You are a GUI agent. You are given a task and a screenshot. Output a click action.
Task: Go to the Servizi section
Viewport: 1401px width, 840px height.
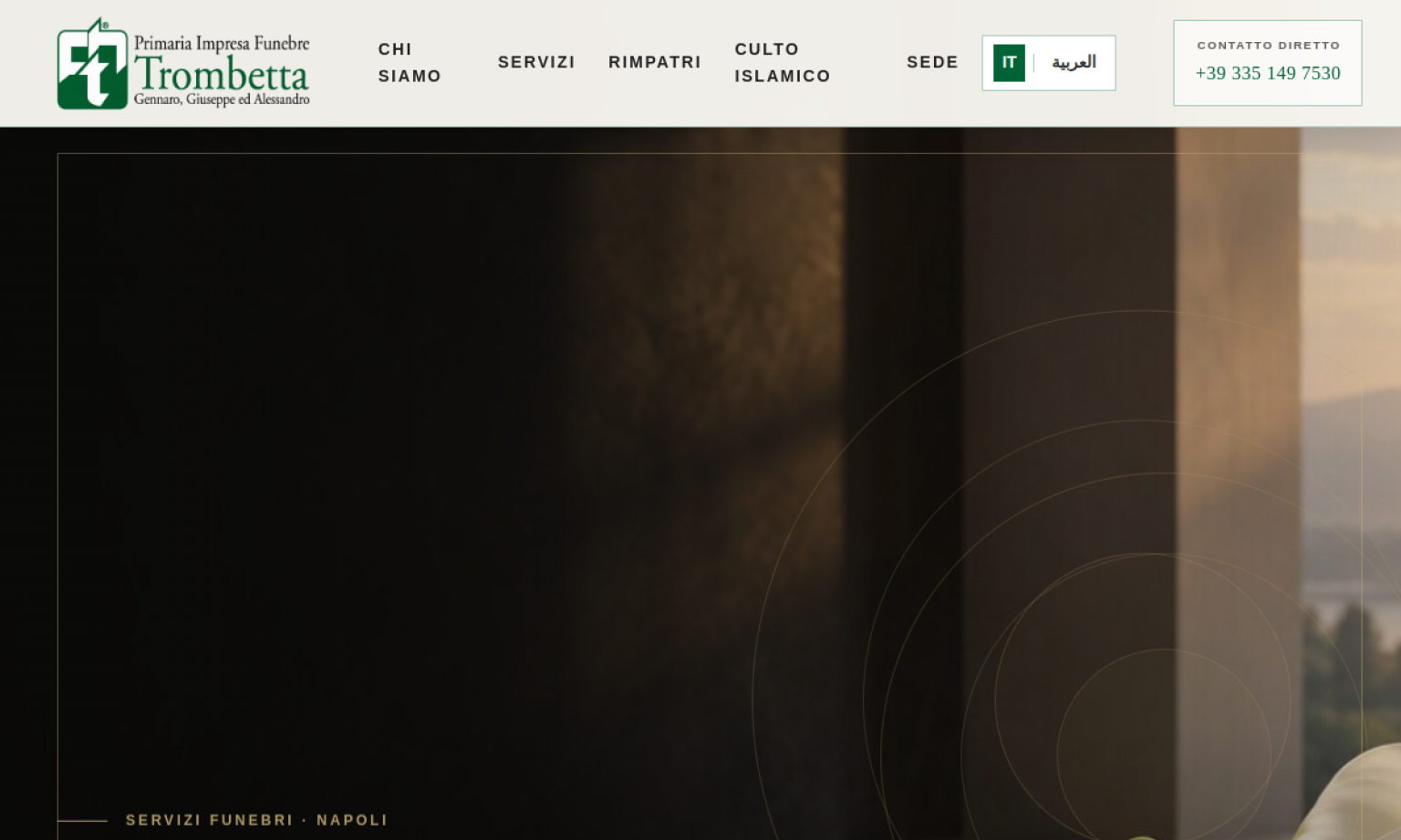point(536,62)
